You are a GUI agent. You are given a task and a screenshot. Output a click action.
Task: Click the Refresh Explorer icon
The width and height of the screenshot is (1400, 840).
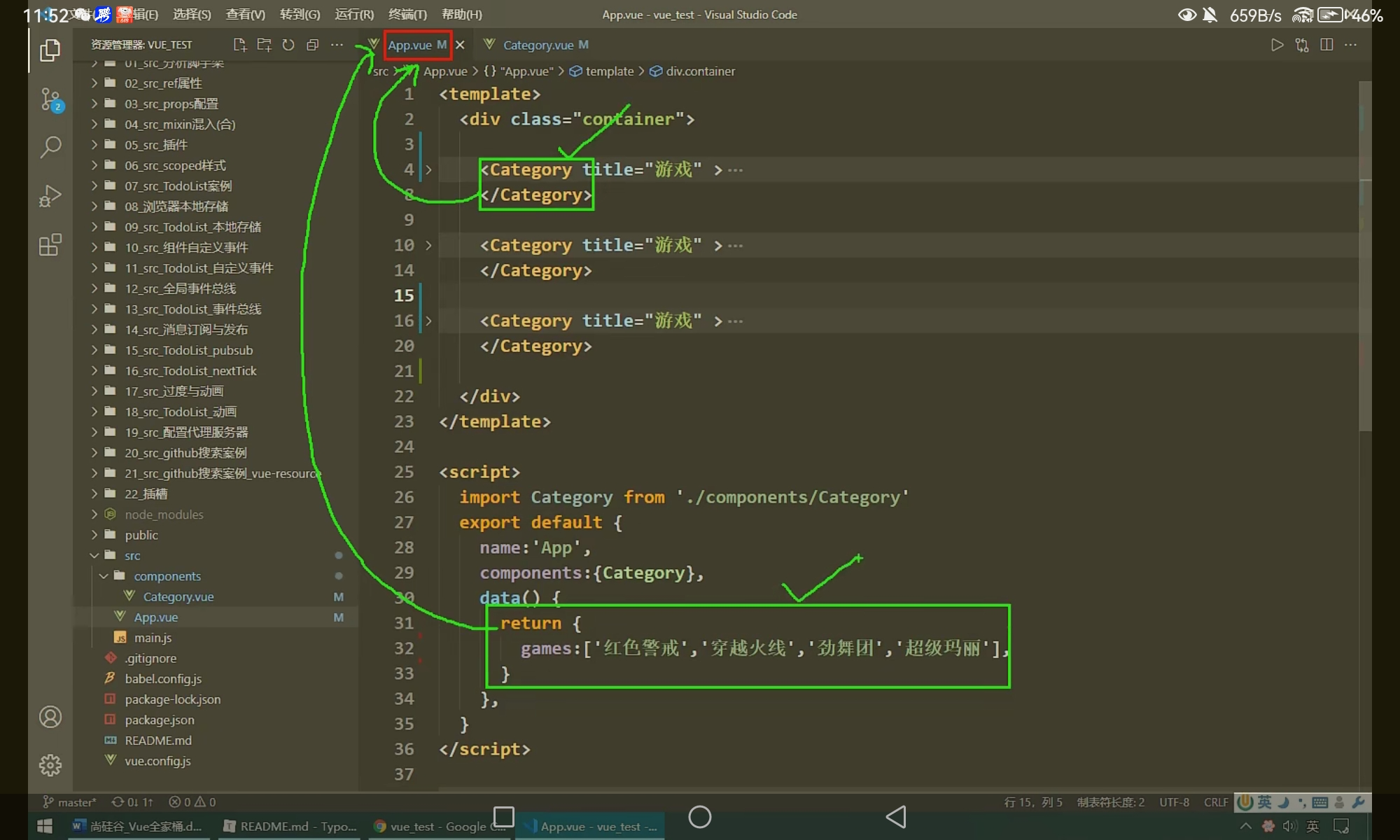288,45
